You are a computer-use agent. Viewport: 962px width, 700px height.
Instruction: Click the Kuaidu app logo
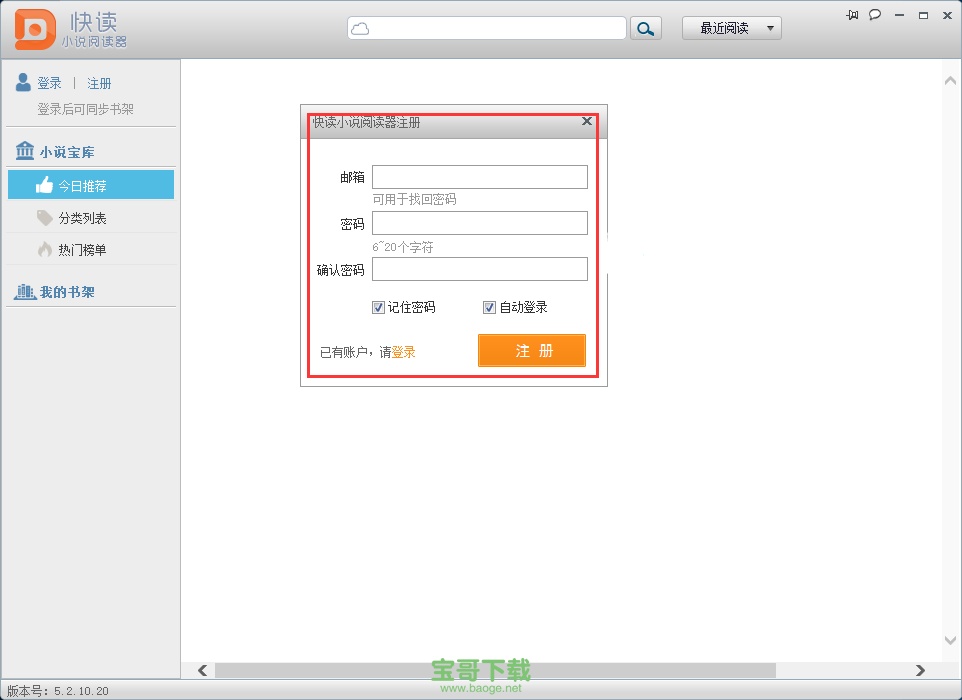point(35,29)
